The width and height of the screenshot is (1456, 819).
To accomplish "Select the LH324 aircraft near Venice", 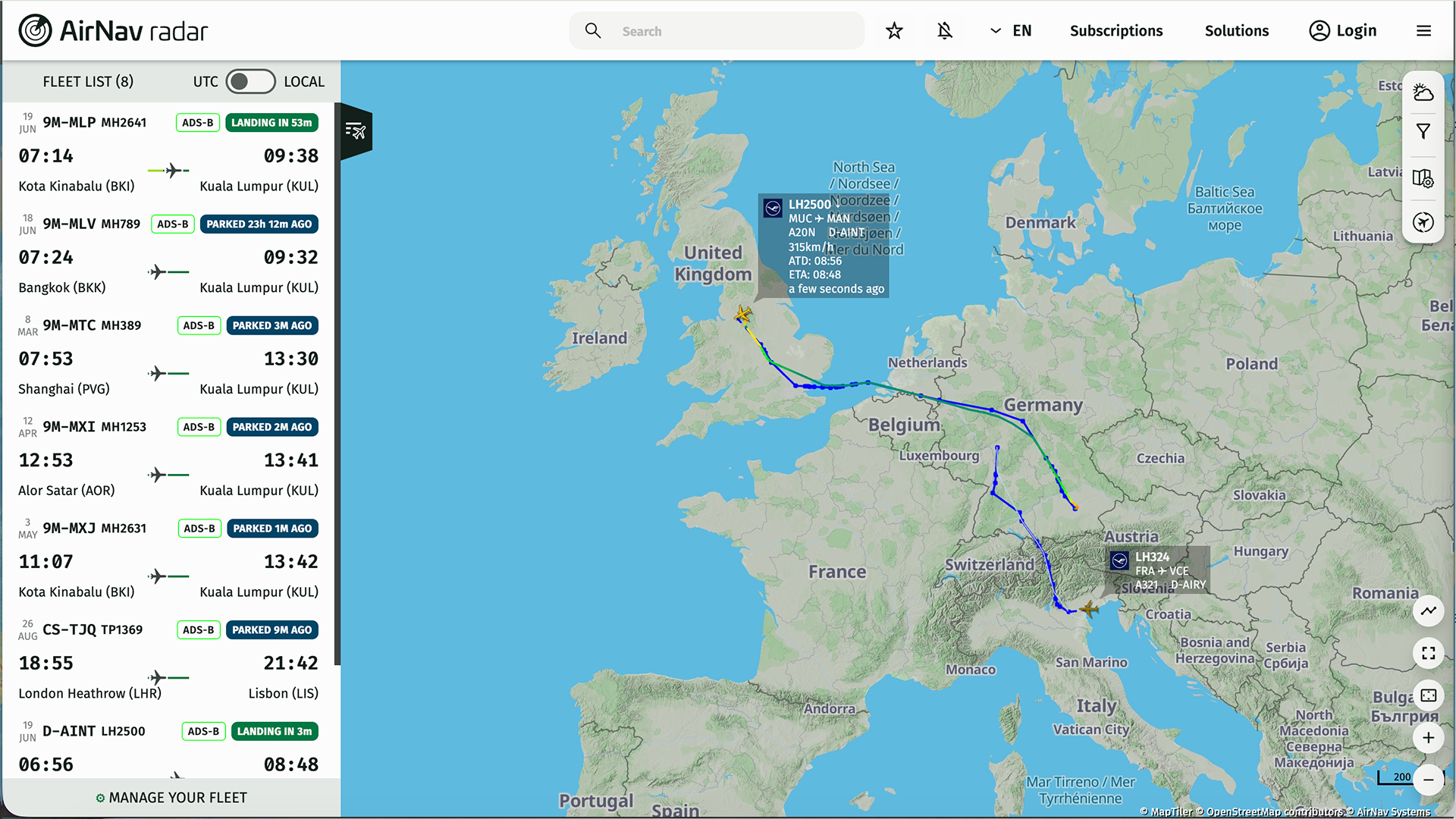I will coord(1089,608).
